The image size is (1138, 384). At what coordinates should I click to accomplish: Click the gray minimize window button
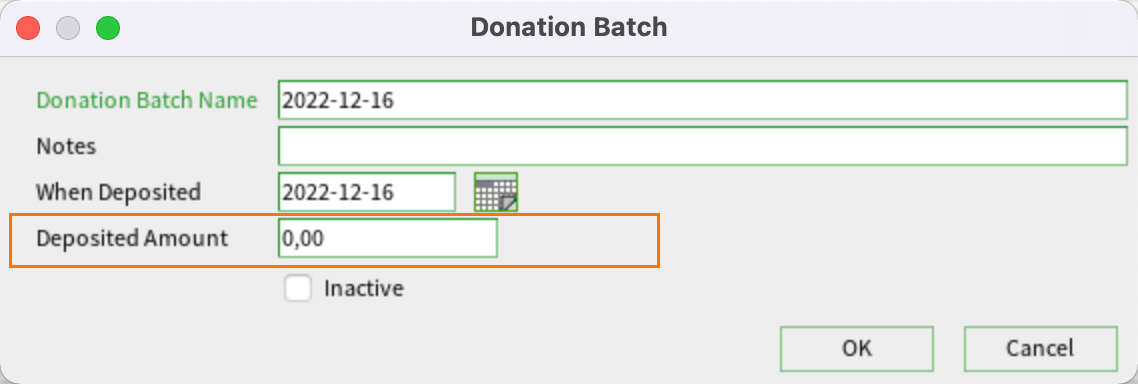coord(68,28)
